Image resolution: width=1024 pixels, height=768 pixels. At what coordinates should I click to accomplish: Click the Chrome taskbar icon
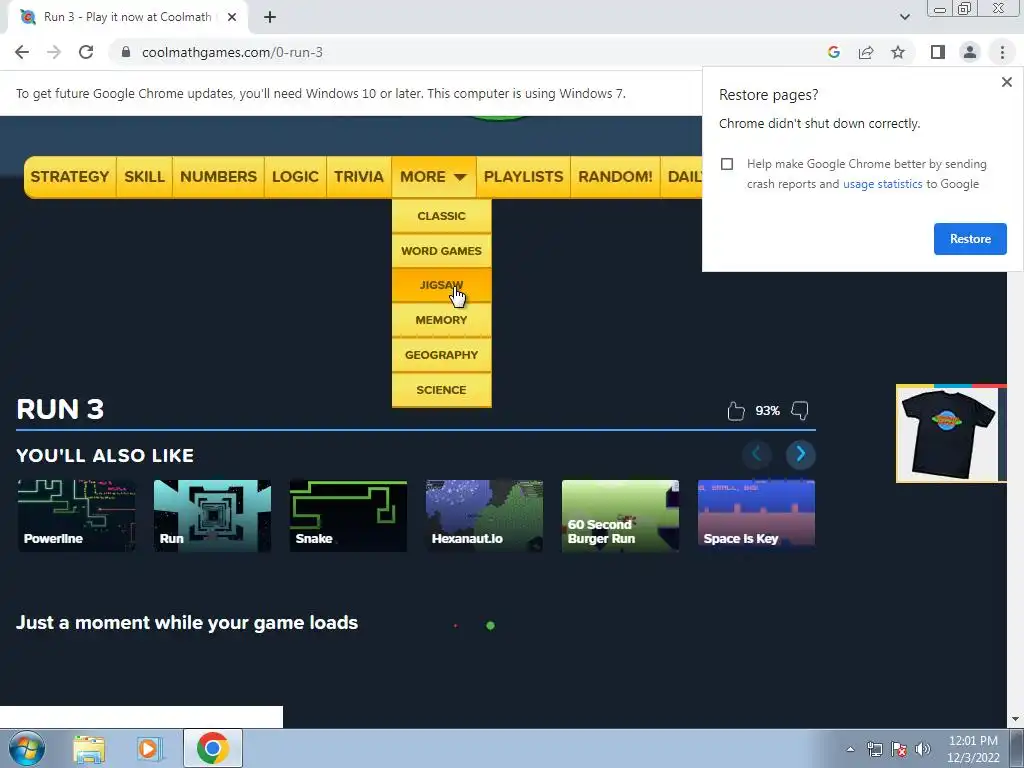(x=212, y=748)
